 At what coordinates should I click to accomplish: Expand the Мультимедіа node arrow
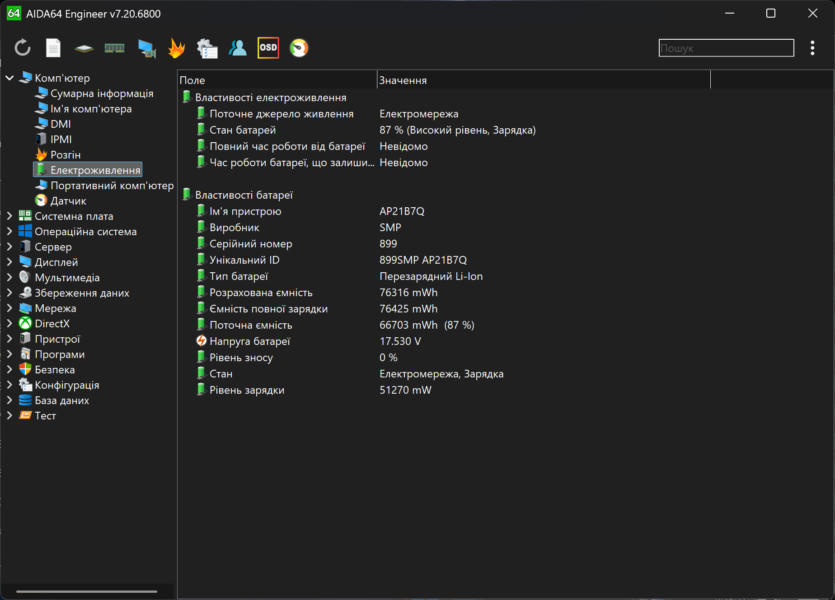click(x=9, y=277)
